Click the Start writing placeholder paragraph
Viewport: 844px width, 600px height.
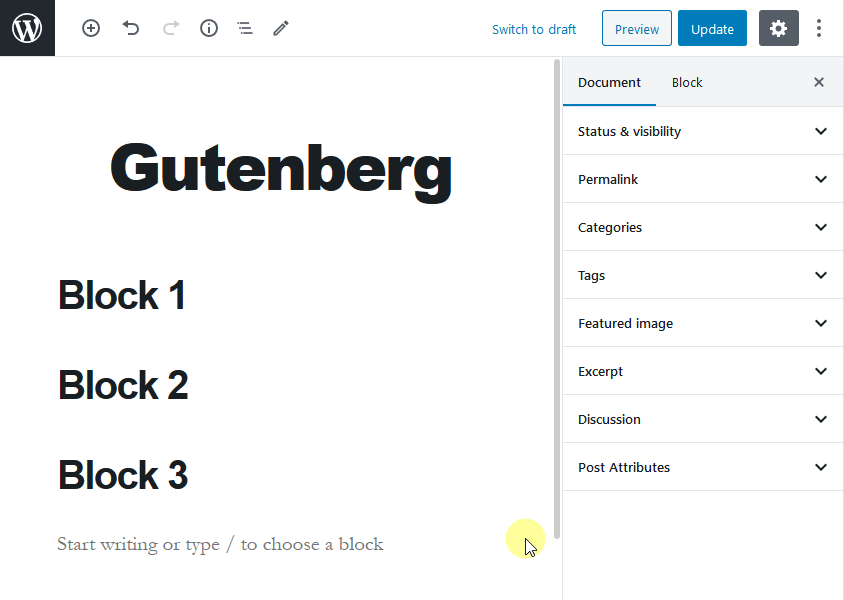(220, 545)
